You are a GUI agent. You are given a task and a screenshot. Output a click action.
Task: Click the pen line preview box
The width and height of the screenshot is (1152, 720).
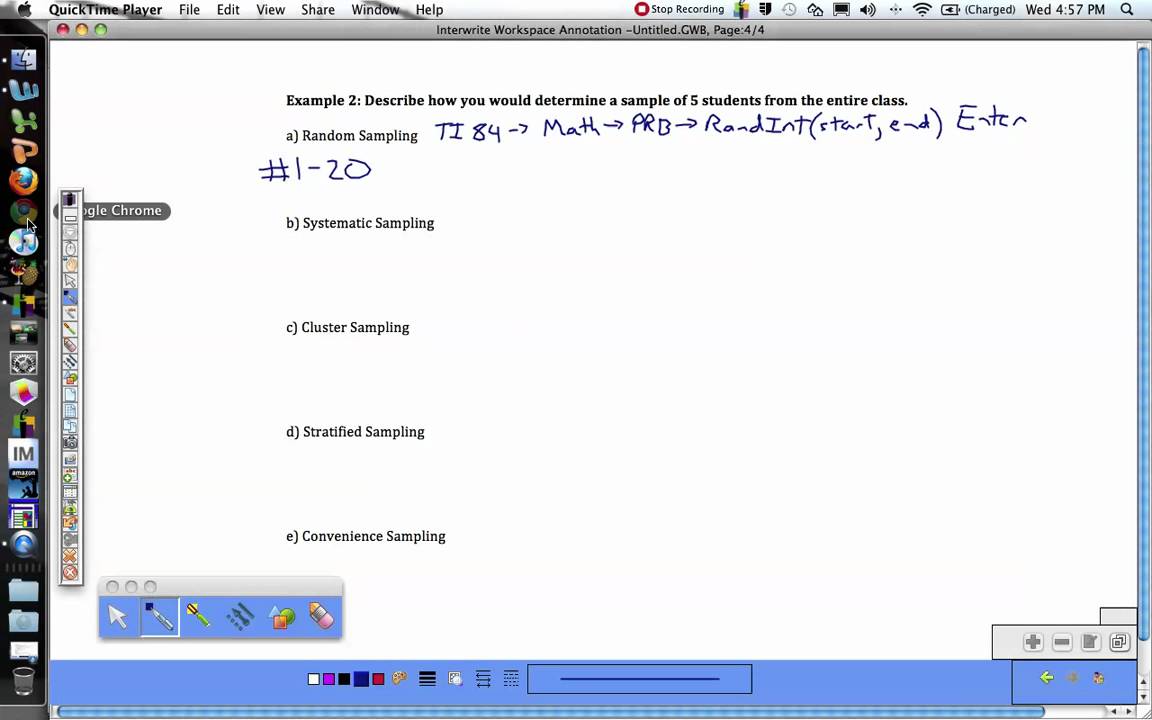639,679
